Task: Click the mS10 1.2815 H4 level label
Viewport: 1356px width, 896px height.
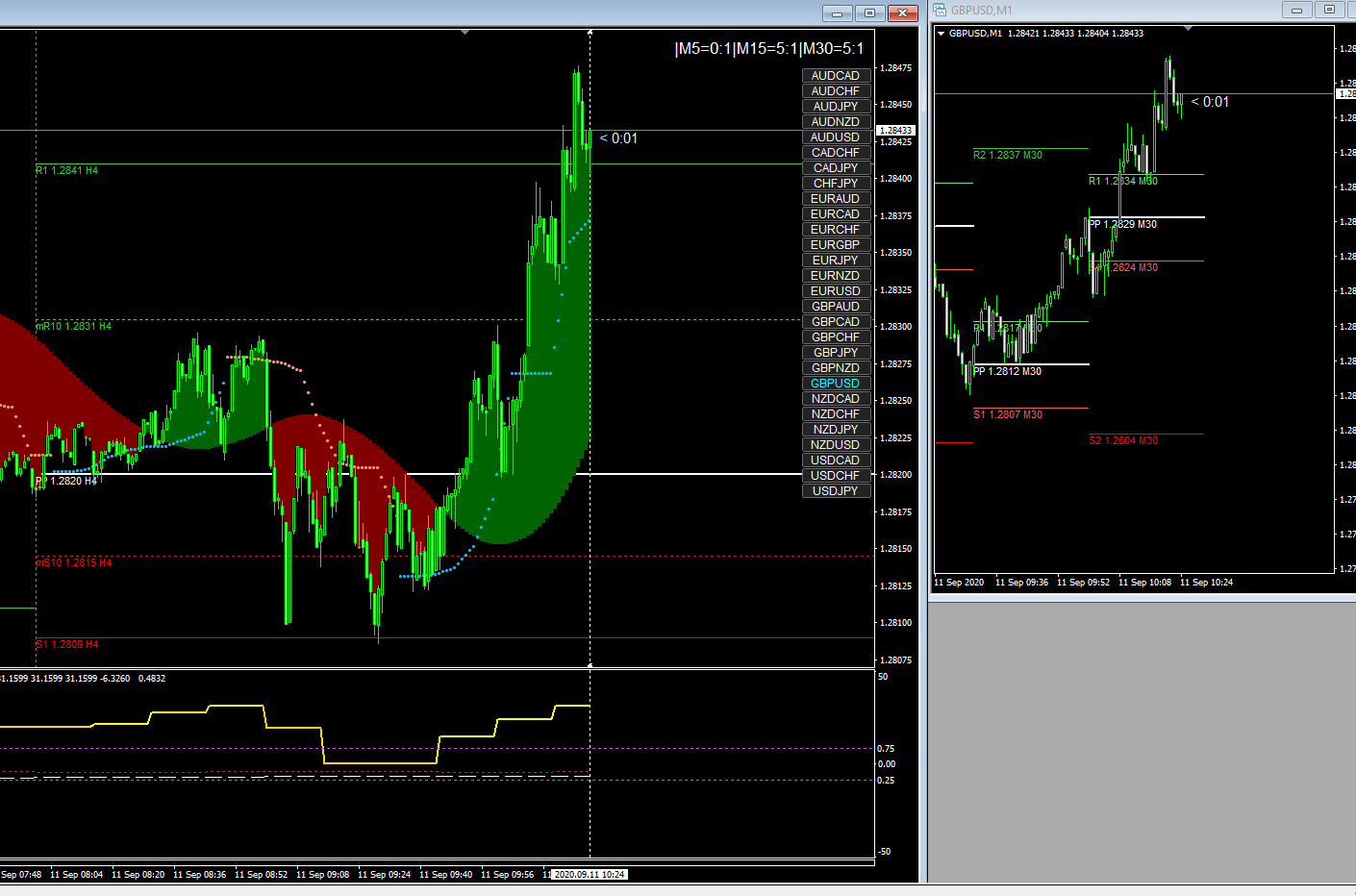Action: [74, 562]
